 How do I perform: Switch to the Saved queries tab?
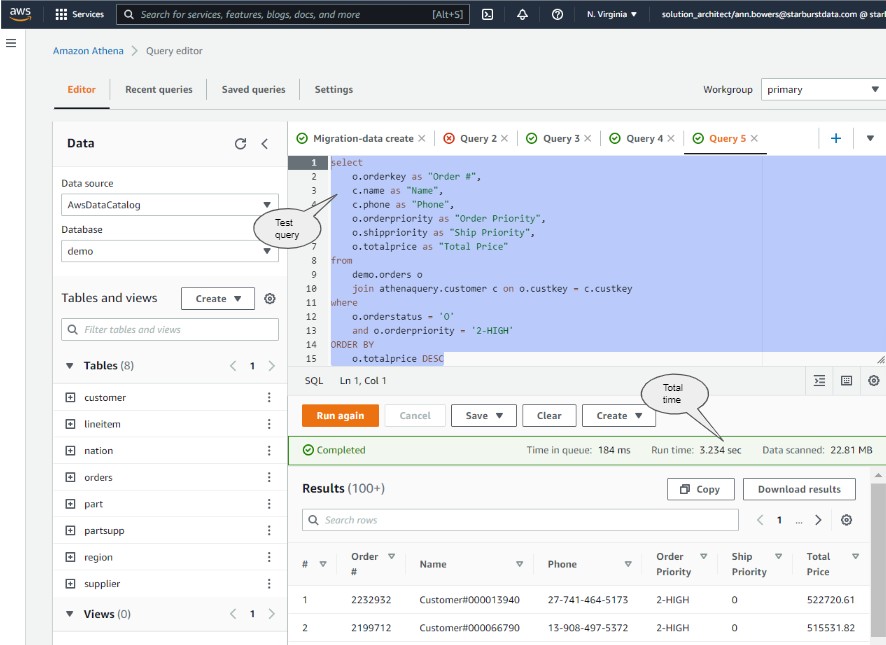point(254,89)
